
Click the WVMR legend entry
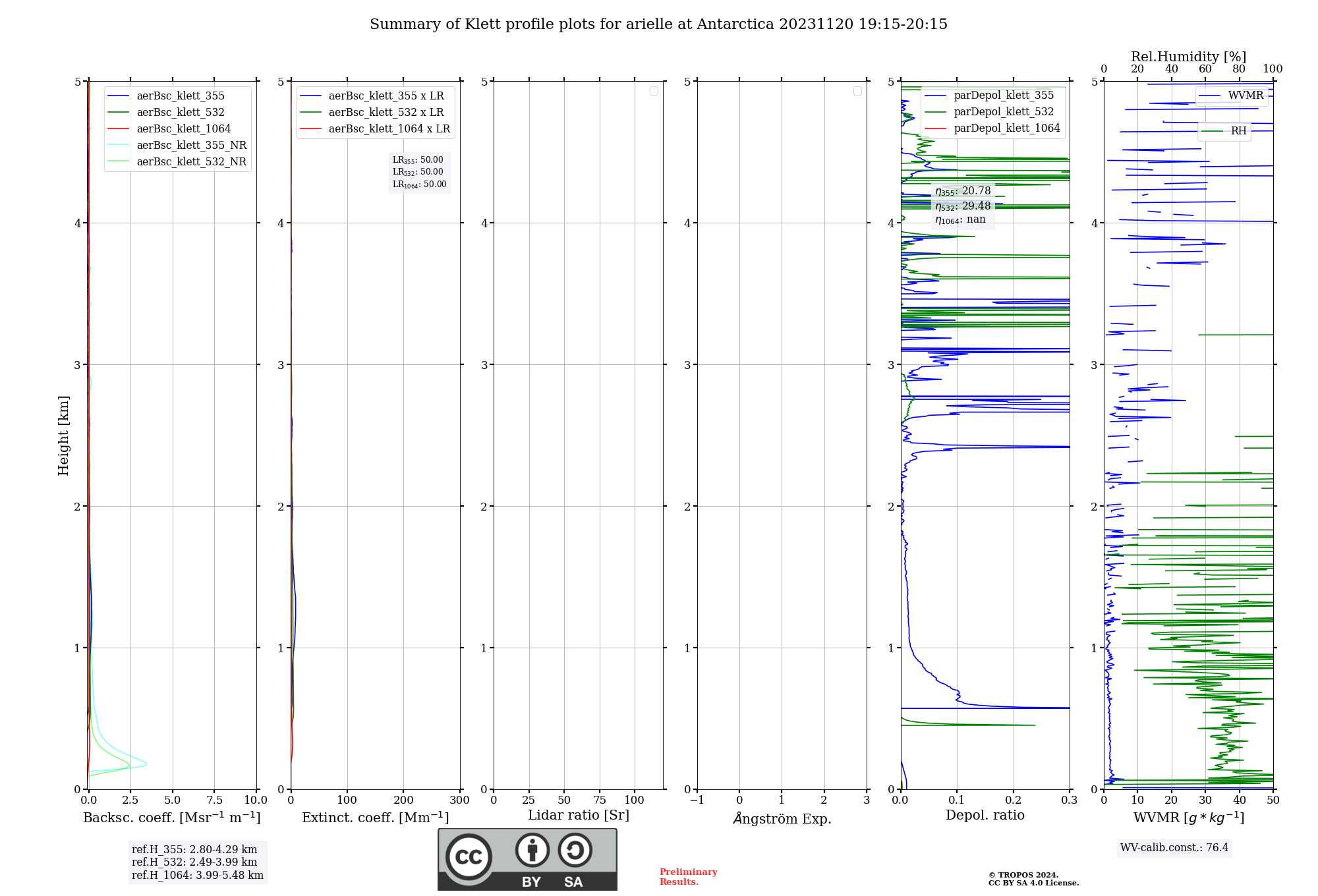[1232, 96]
